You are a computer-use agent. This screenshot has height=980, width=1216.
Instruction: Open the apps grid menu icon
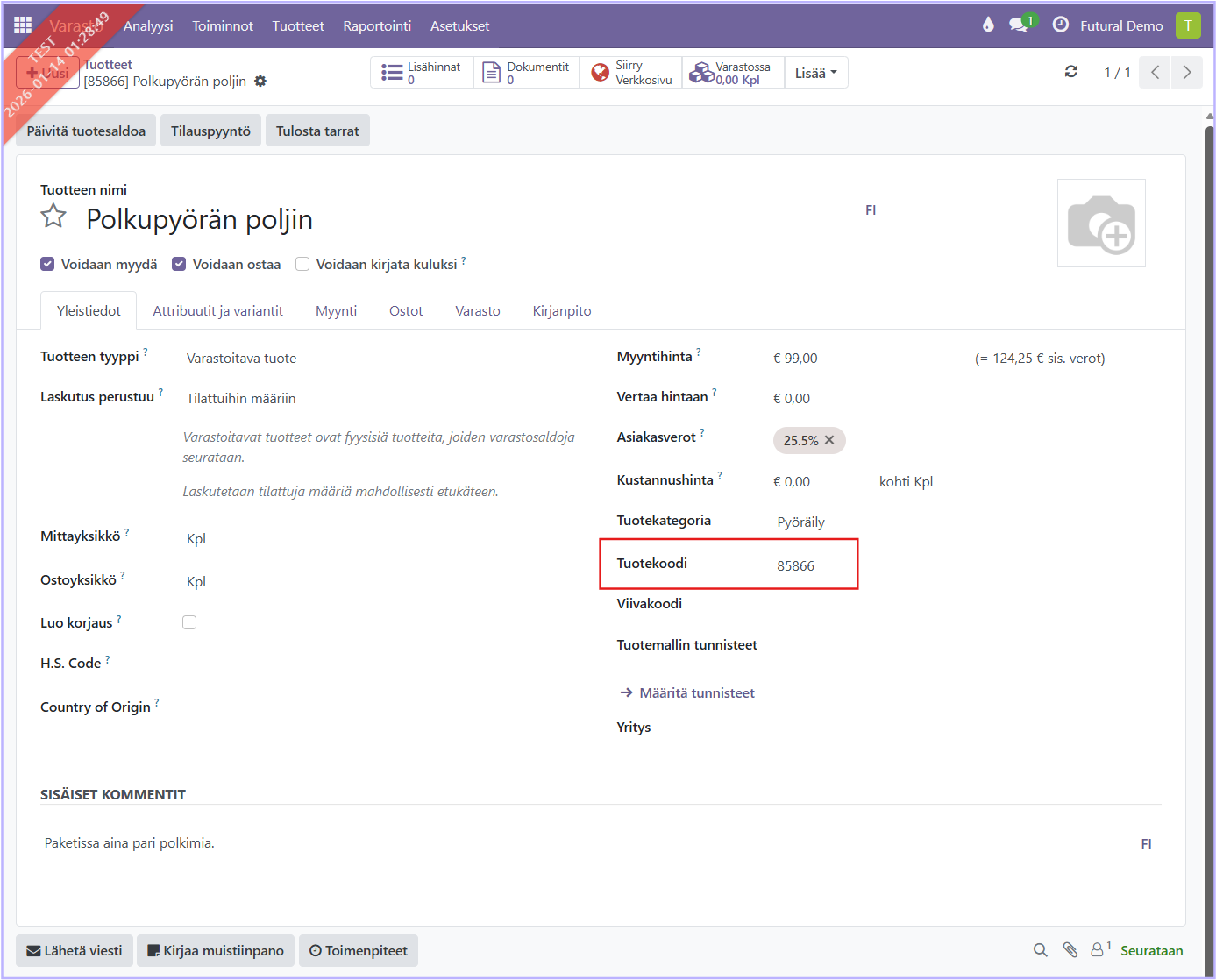pos(23,25)
